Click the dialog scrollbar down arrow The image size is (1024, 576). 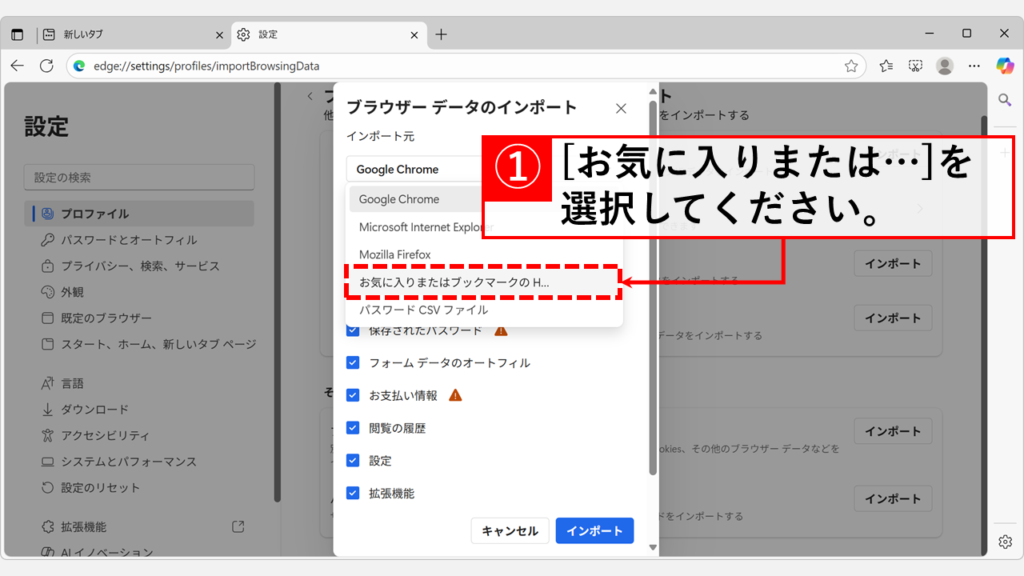coord(652,547)
